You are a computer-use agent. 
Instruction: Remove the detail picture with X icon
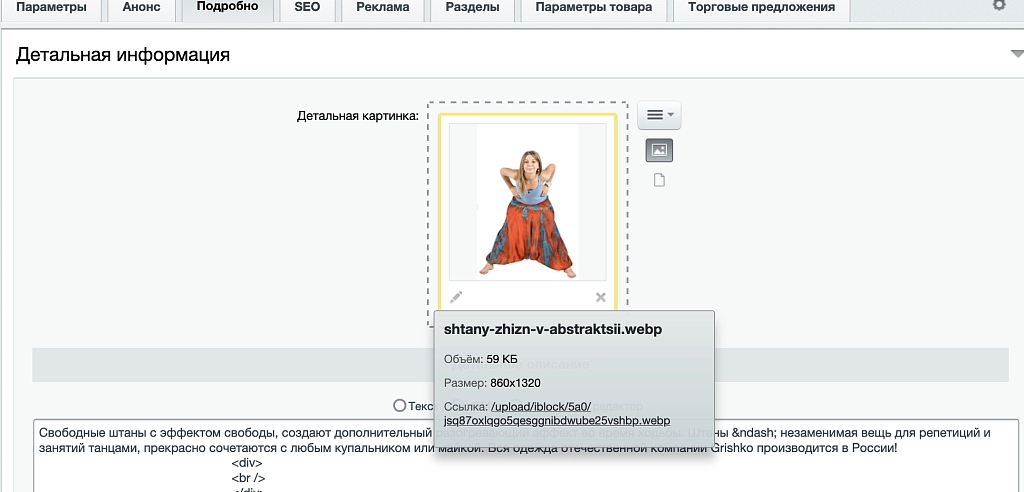pyautogui.click(x=601, y=297)
